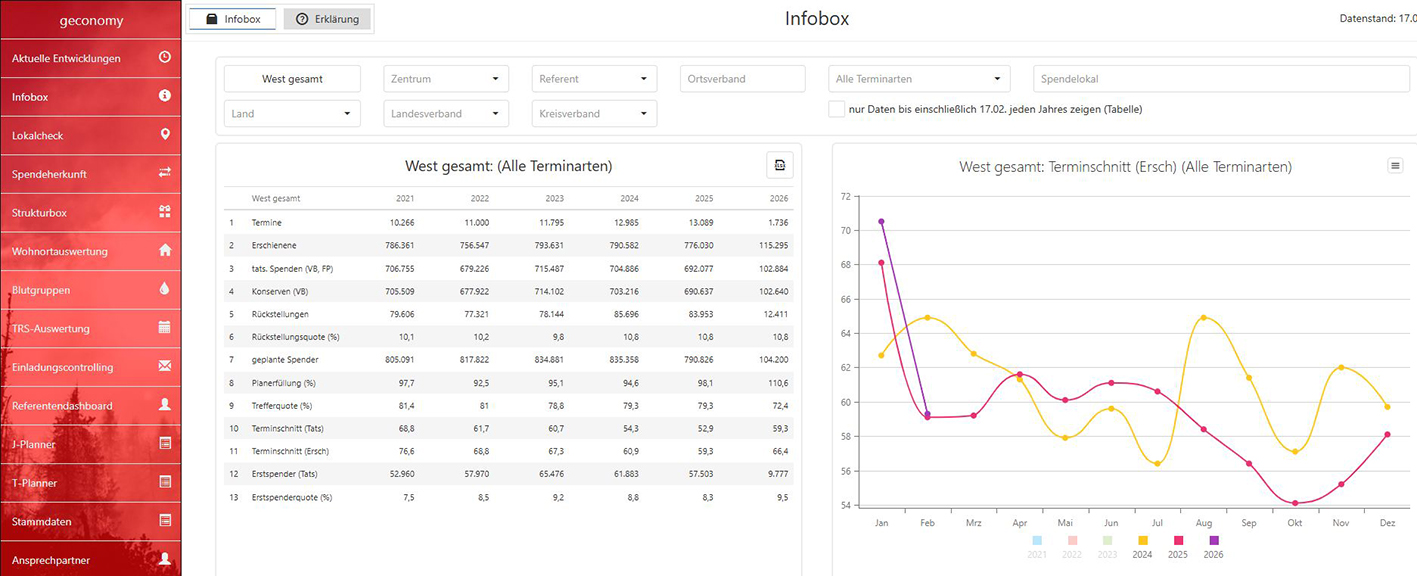Screen dimensions: 1417x576
Task: Expand the Alle Terminarten dropdown
Action: point(918,79)
